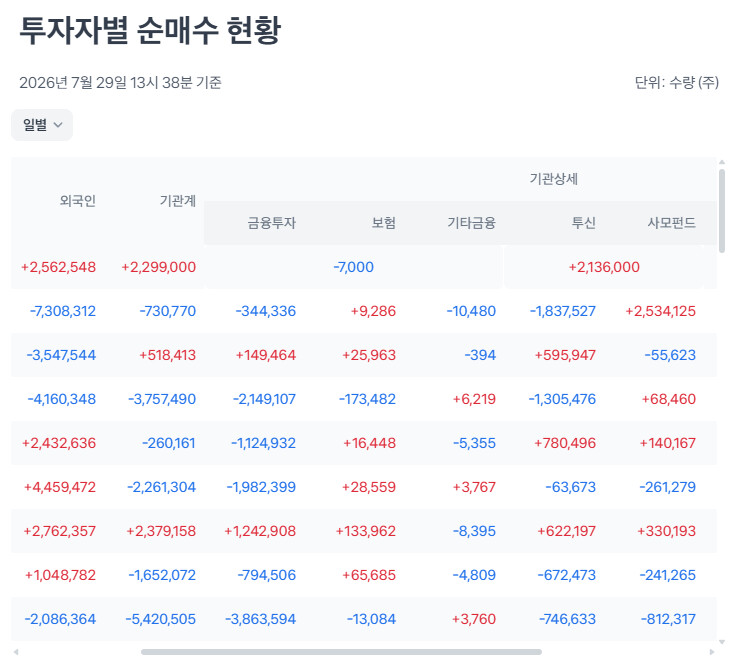Viewport: 741px width, 657px height.
Task: Open the 일별 period dropdown
Action: pos(42,125)
